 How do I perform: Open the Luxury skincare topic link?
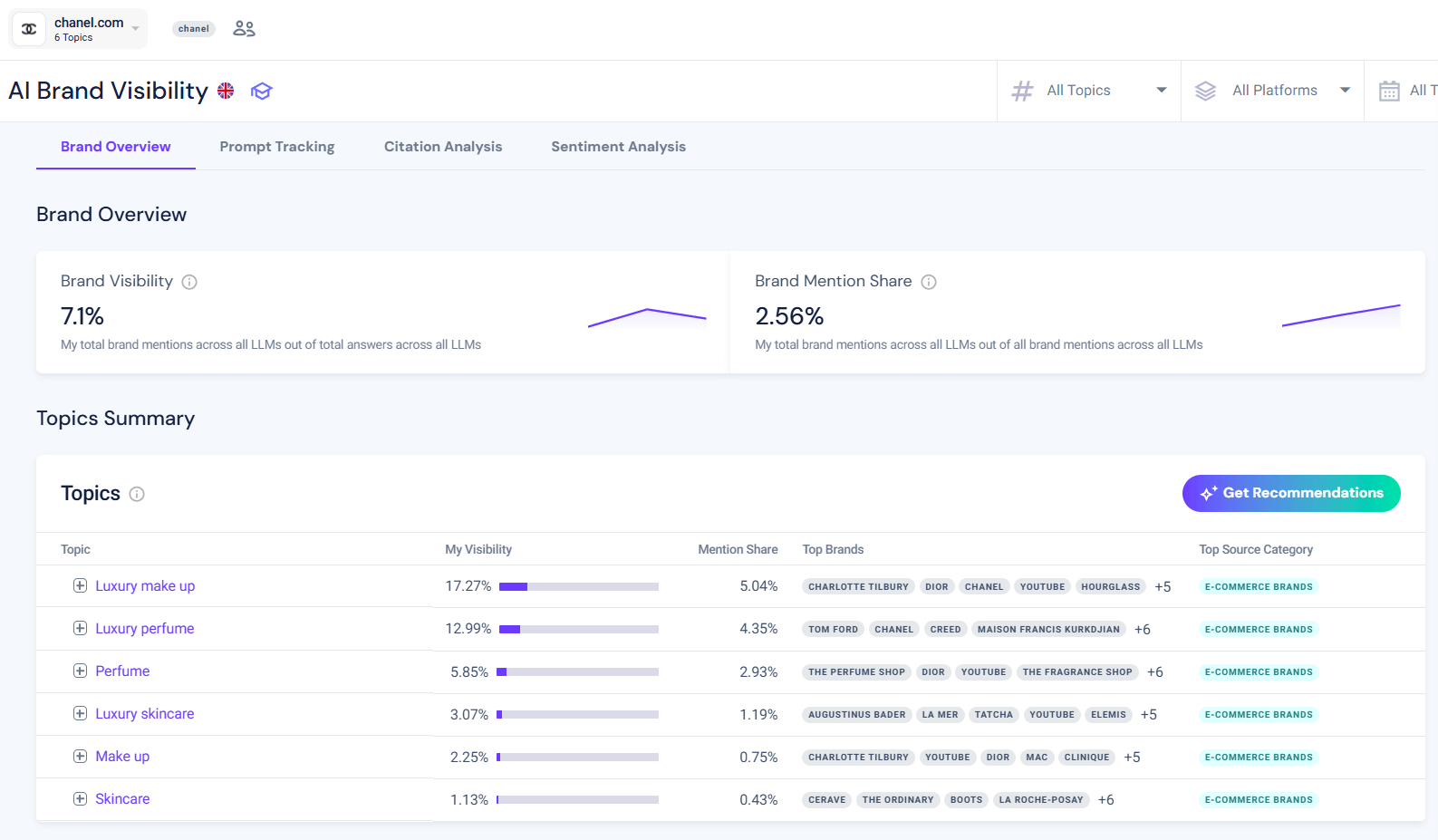pyautogui.click(x=145, y=714)
